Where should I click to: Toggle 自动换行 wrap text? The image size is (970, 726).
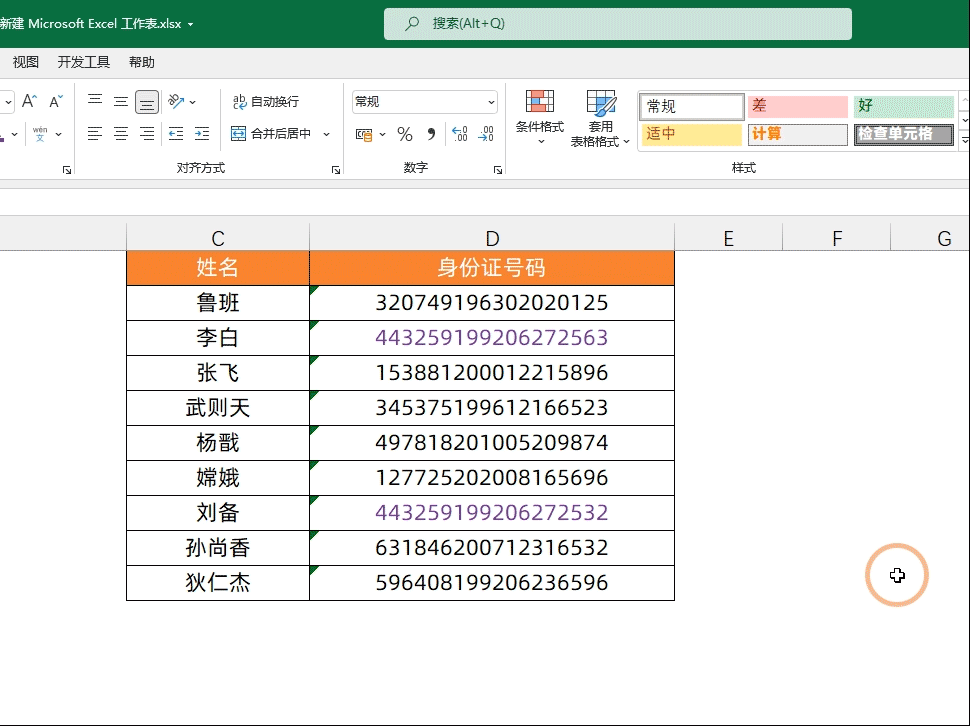point(266,102)
